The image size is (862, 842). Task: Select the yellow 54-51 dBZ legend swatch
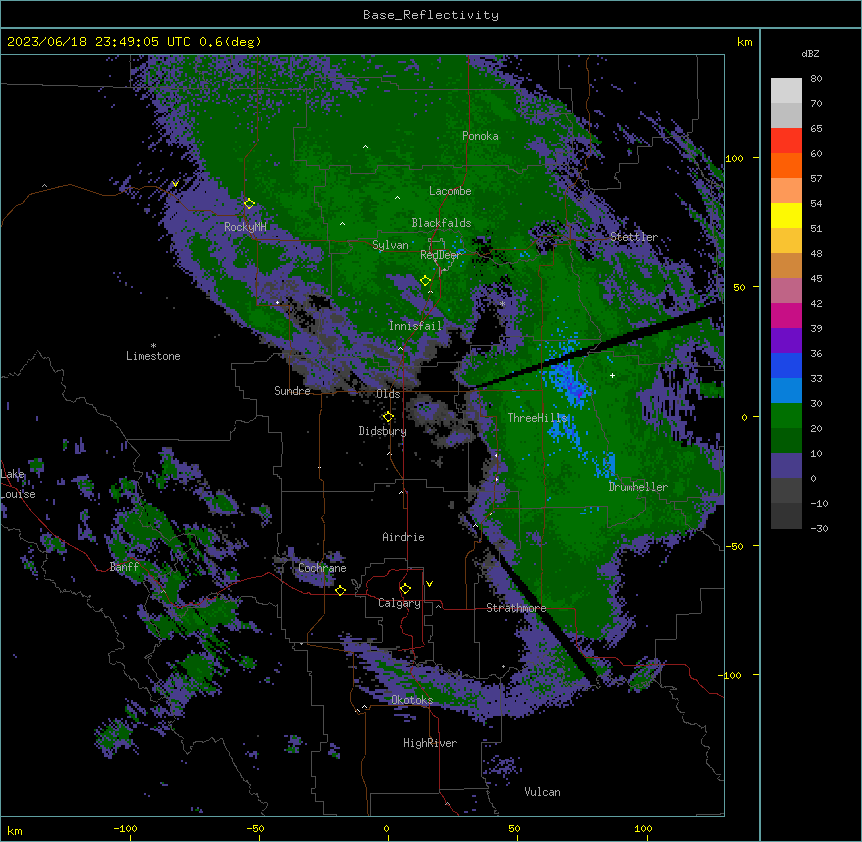tap(786, 215)
